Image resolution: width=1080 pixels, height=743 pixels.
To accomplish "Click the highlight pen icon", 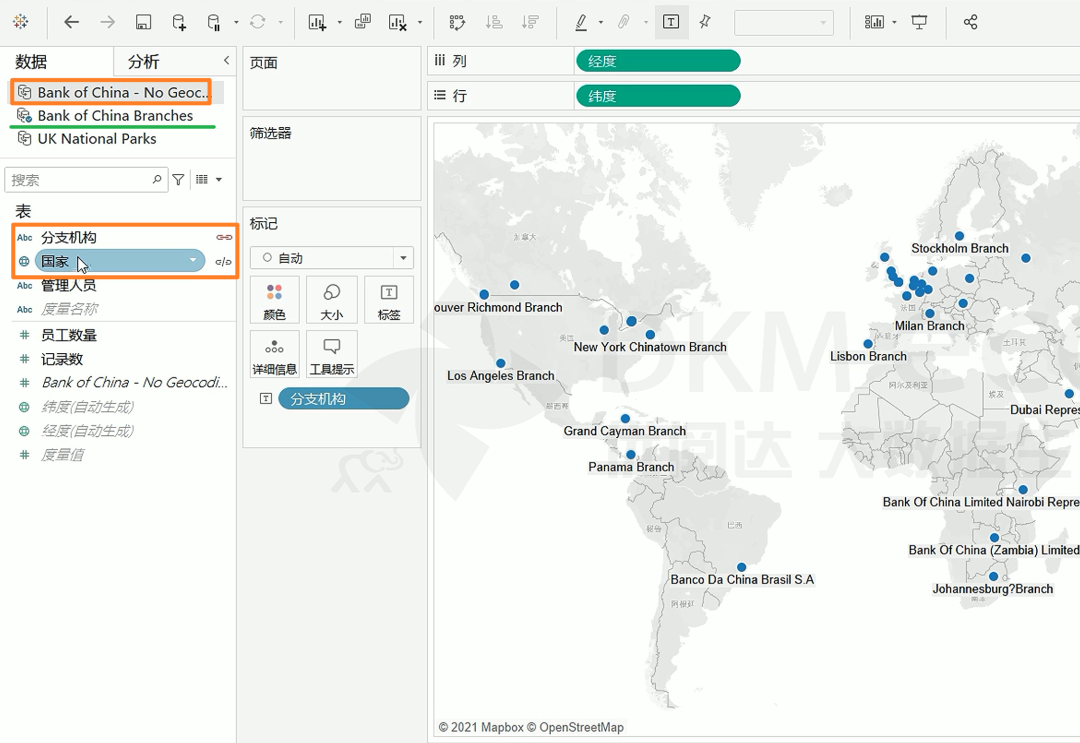I will click(581, 22).
